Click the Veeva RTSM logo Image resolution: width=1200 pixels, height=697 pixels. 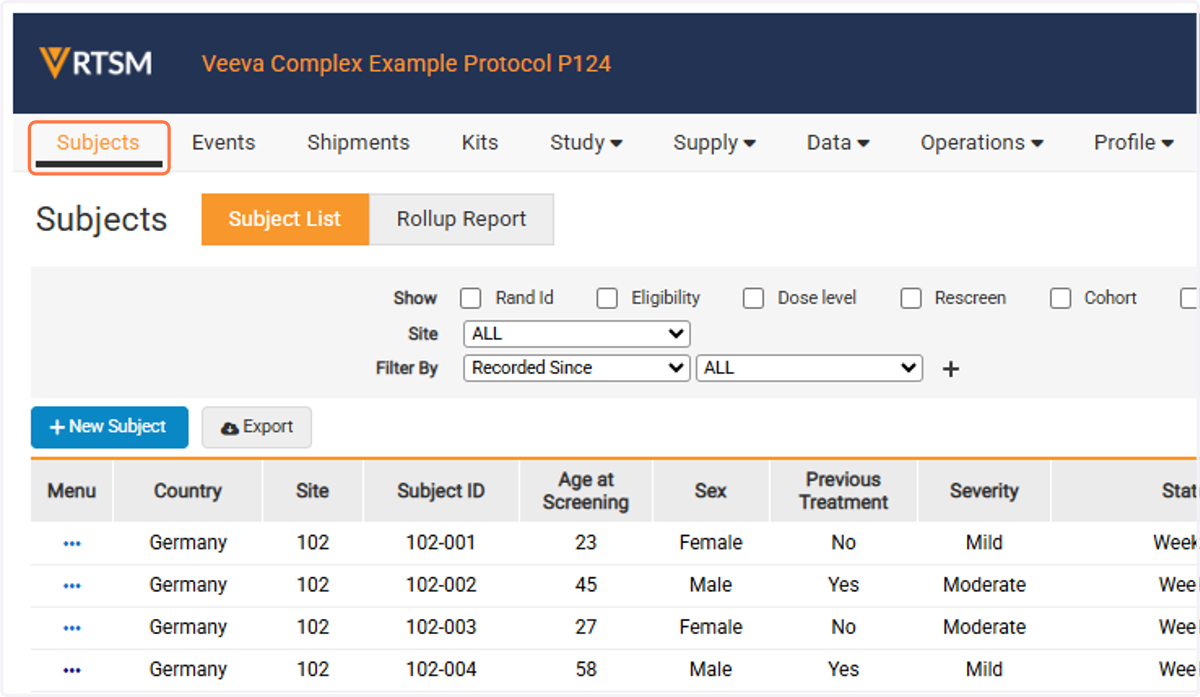96,63
